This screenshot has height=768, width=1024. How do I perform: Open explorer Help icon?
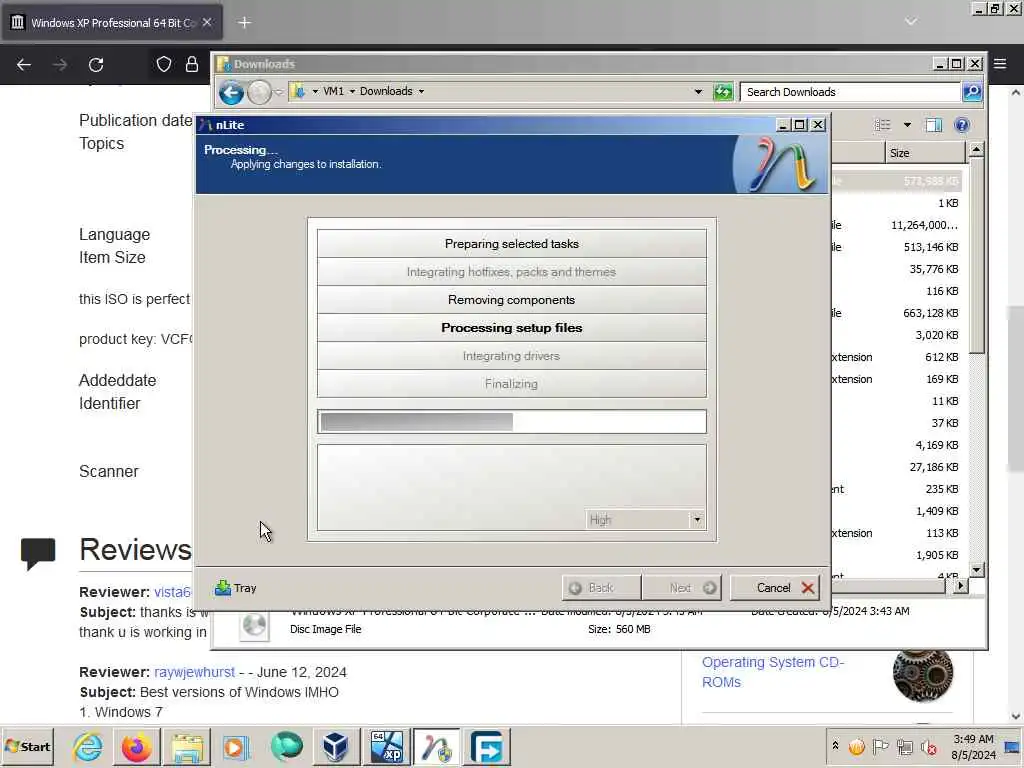[962, 125]
